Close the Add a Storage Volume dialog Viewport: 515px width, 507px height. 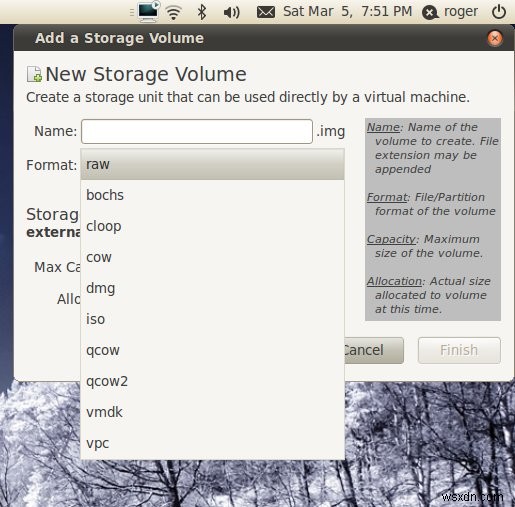click(x=495, y=38)
